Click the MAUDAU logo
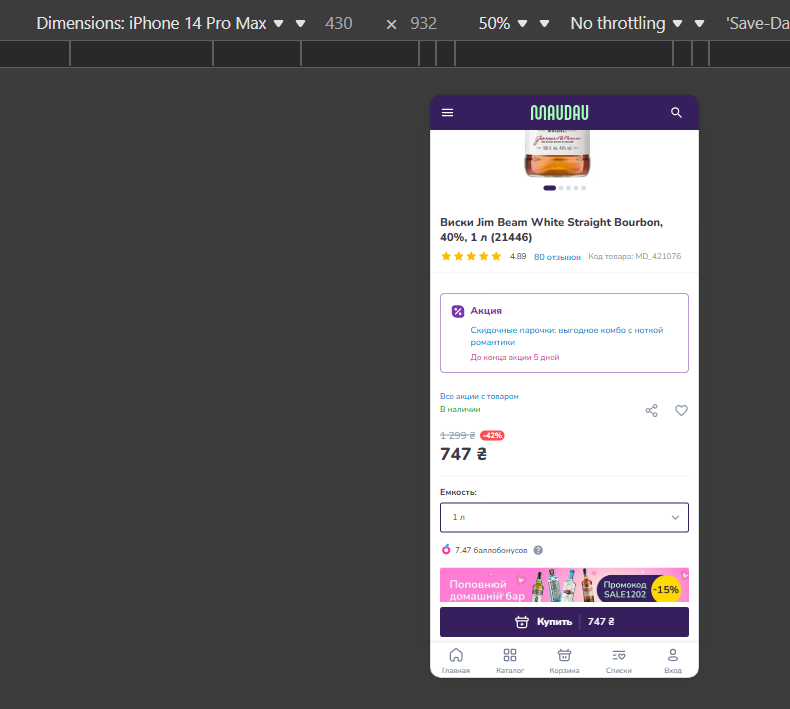The image size is (790, 709). [560, 113]
